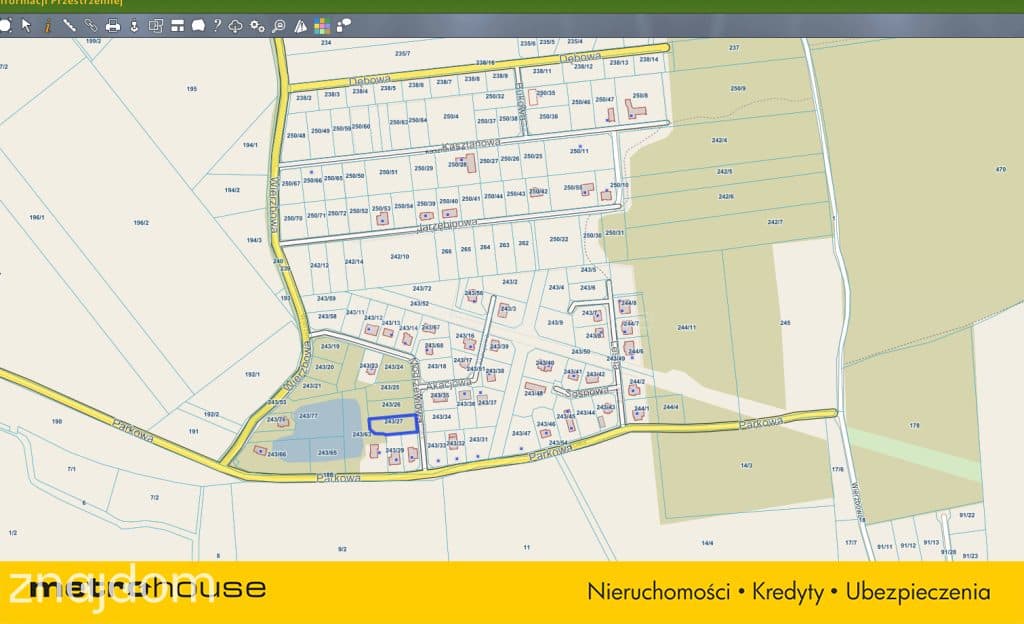Click parcel number 250/9
1024x624 pixels.
pyautogui.click(x=738, y=88)
